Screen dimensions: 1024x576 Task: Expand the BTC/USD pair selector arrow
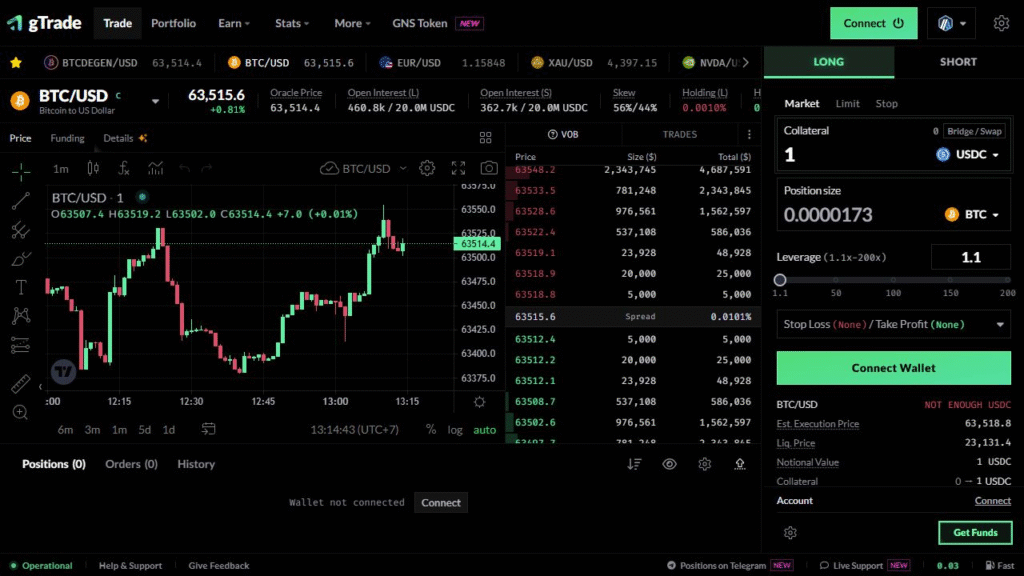155,101
